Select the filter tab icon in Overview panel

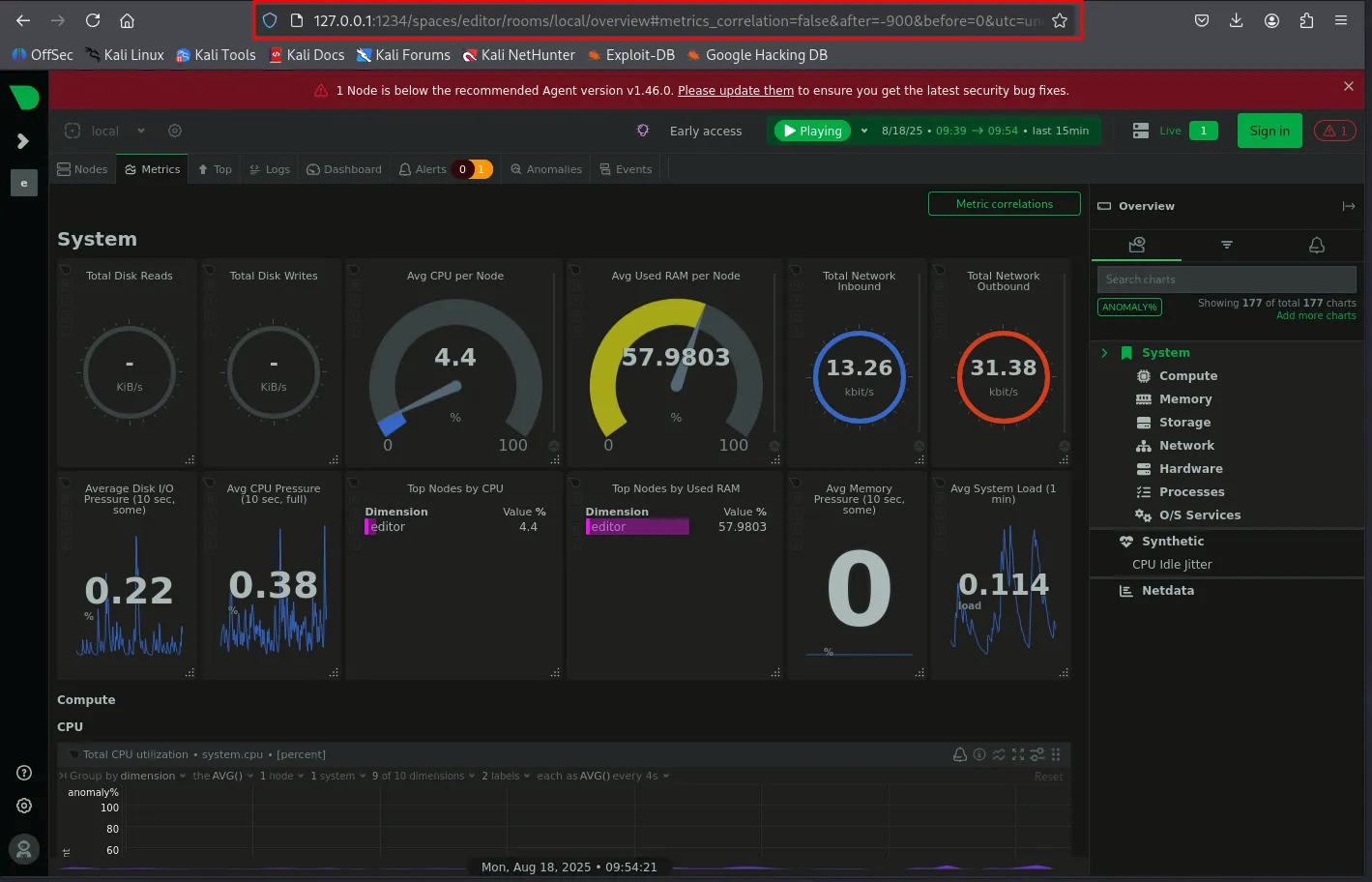pos(1227,245)
